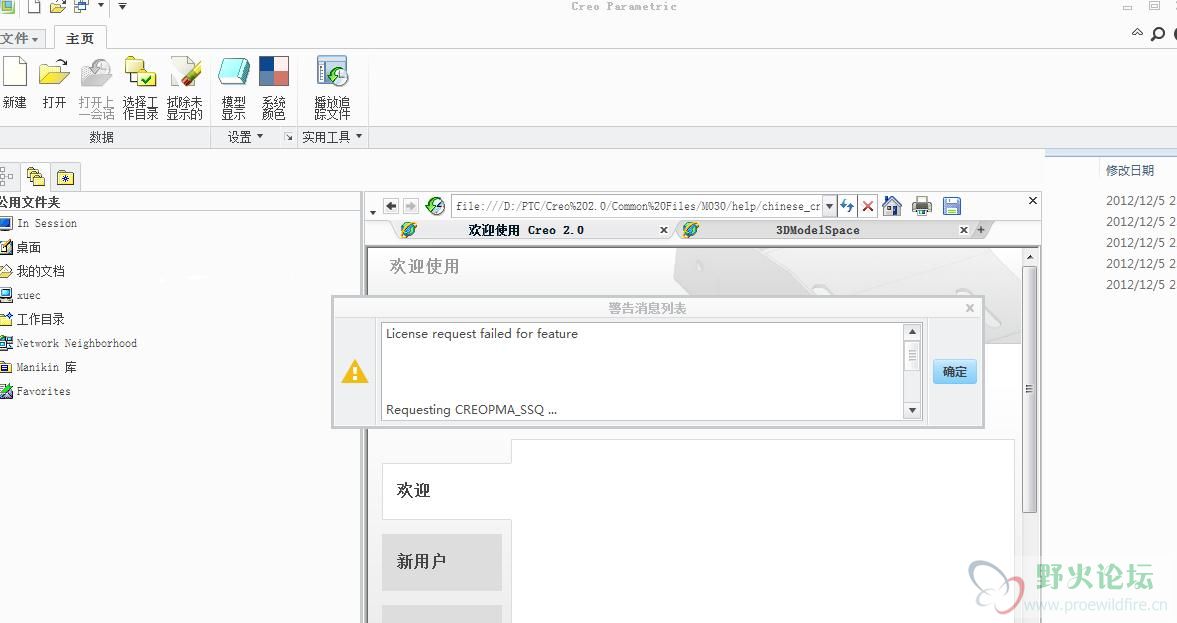Expand the 实用工具 group dropdown
1177x623 pixels.
(332, 137)
